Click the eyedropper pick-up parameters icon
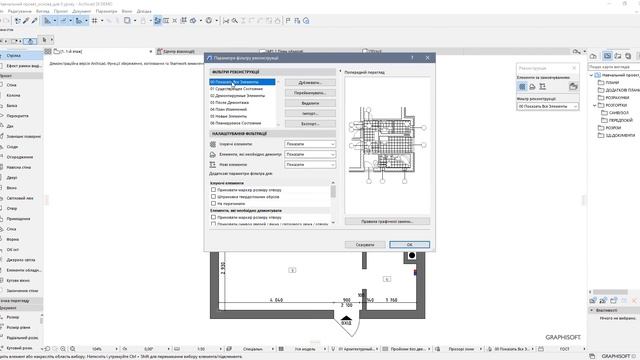Image resolution: width=640 pixels, height=360 pixels. 26,21
